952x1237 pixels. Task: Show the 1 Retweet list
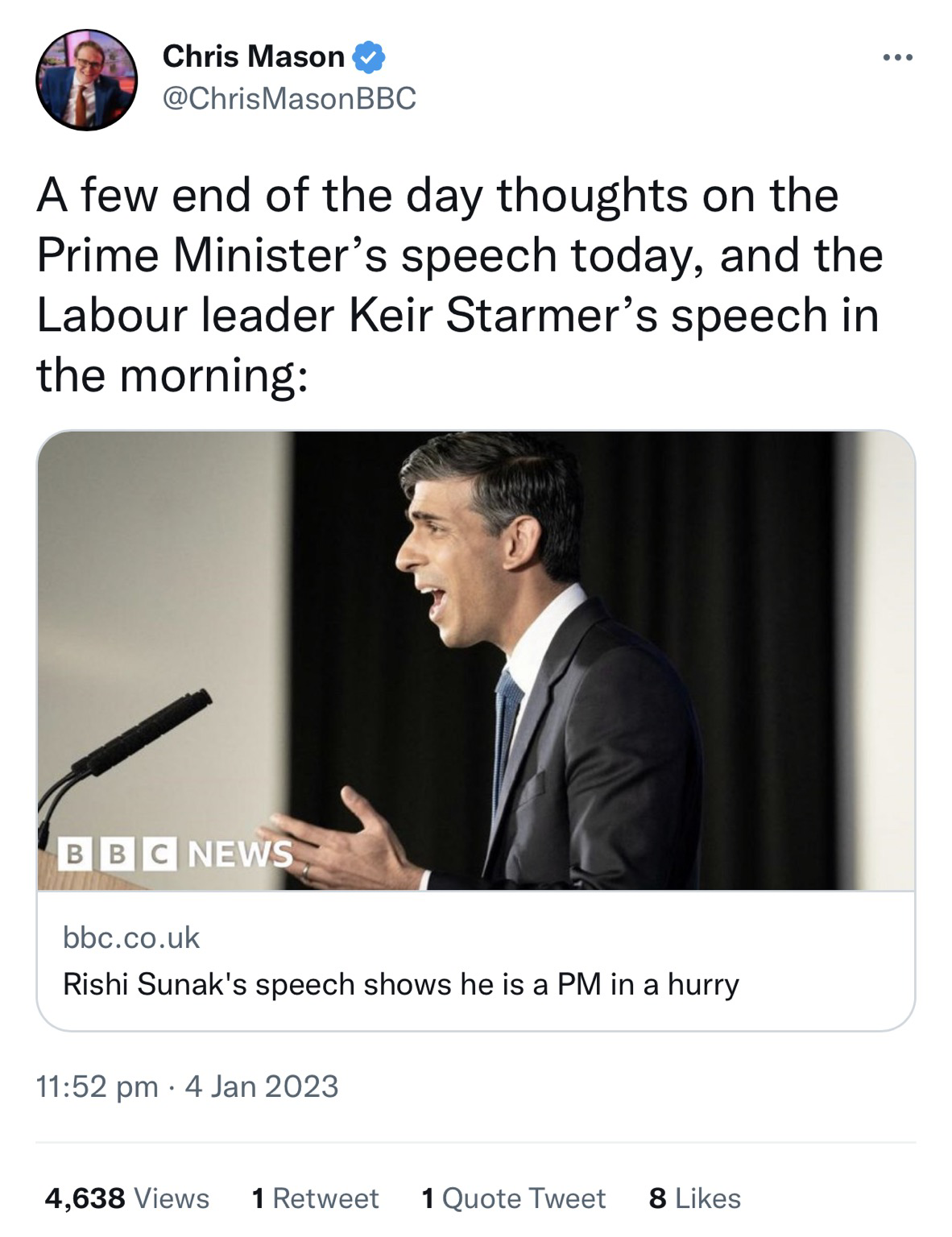[314, 1198]
